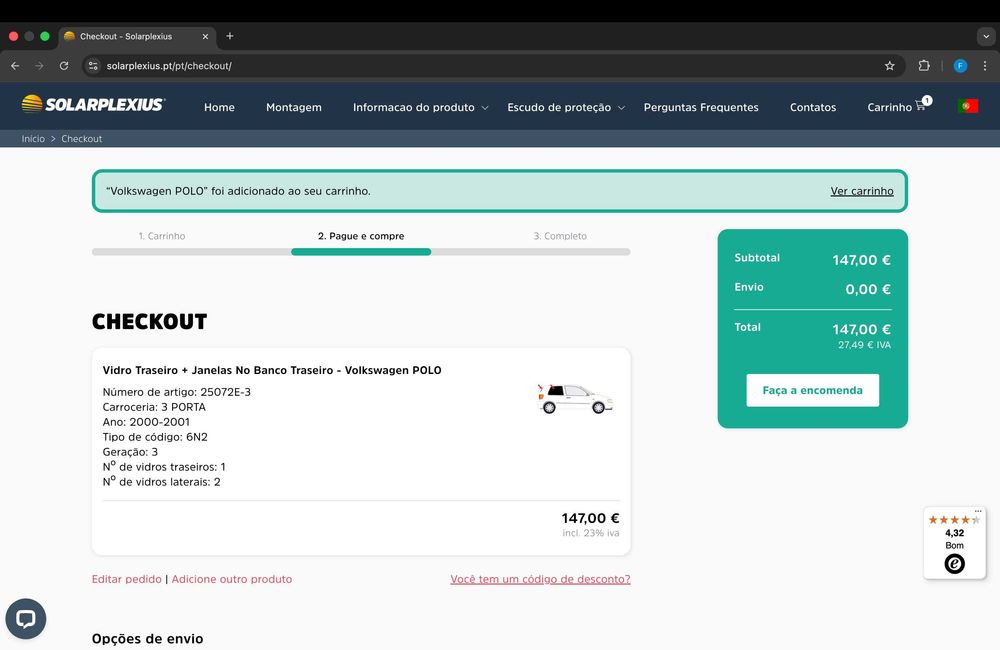Screen dimensions: 1000x650
Task: Open the browser extensions puzzle icon
Action: (923, 66)
